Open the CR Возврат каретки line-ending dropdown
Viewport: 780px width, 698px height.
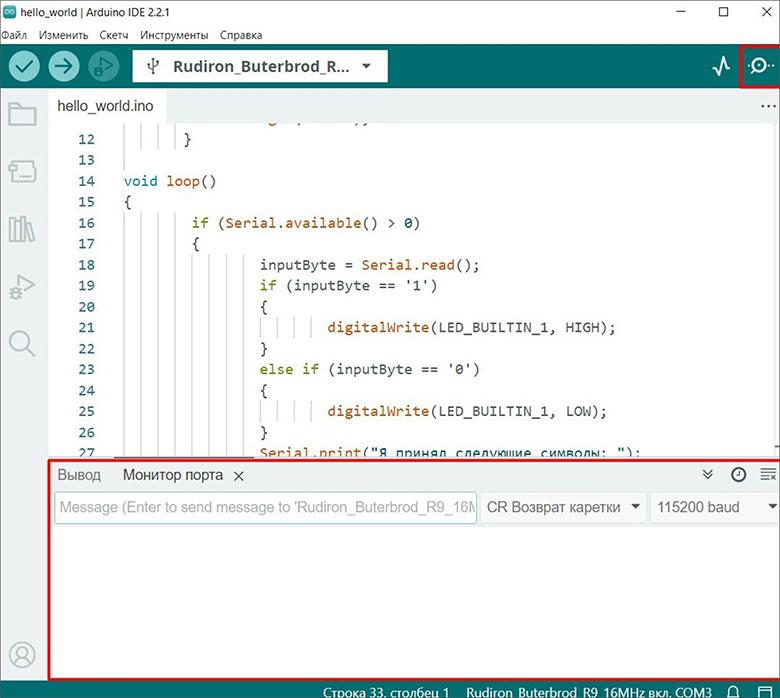click(563, 507)
